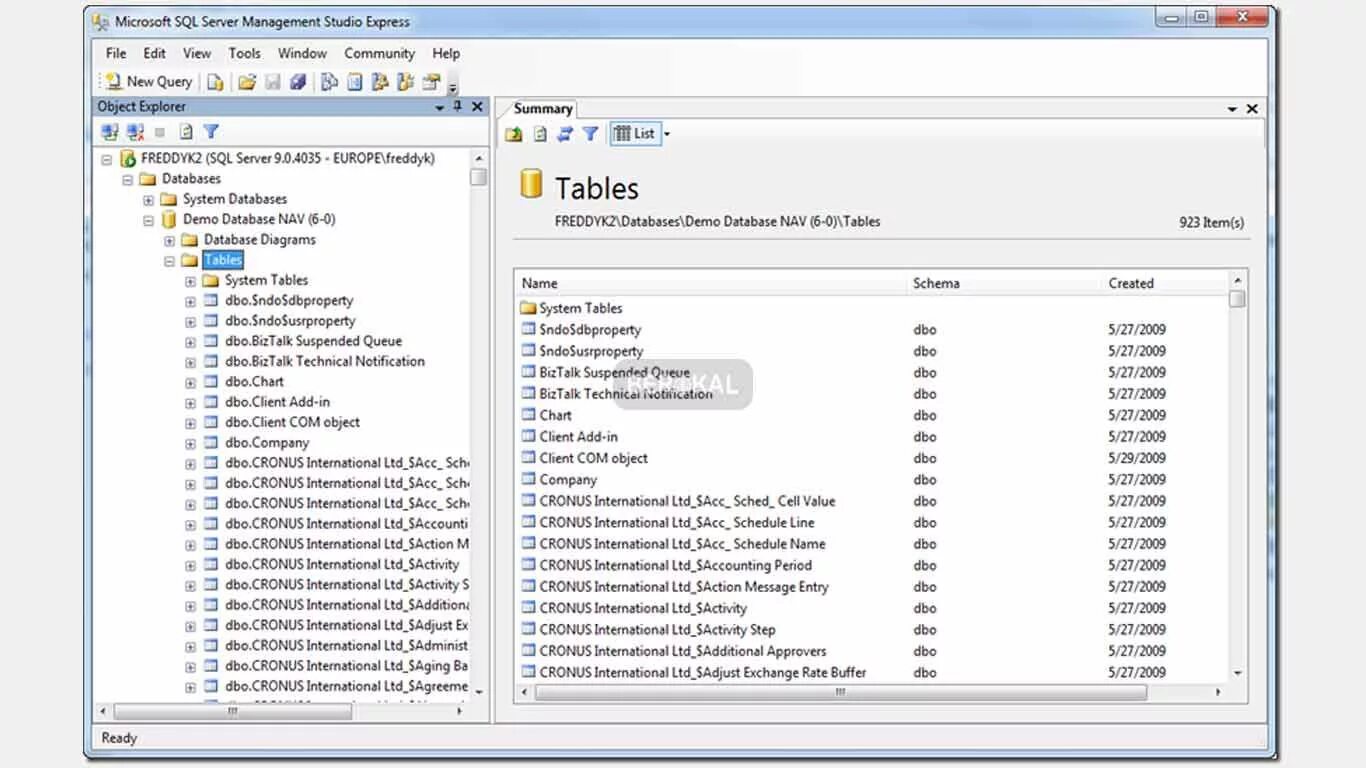Open the Summary page toolbar icon

point(354,82)
